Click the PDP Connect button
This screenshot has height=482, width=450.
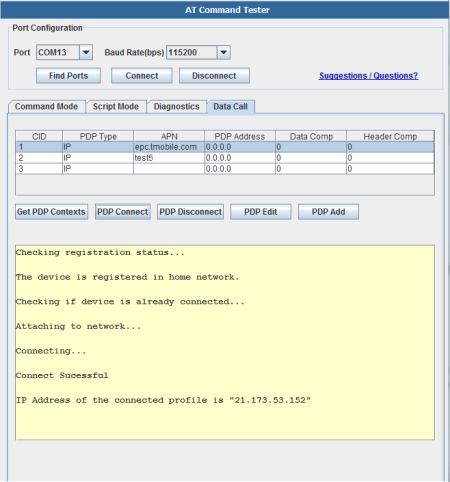click(123, 212)
